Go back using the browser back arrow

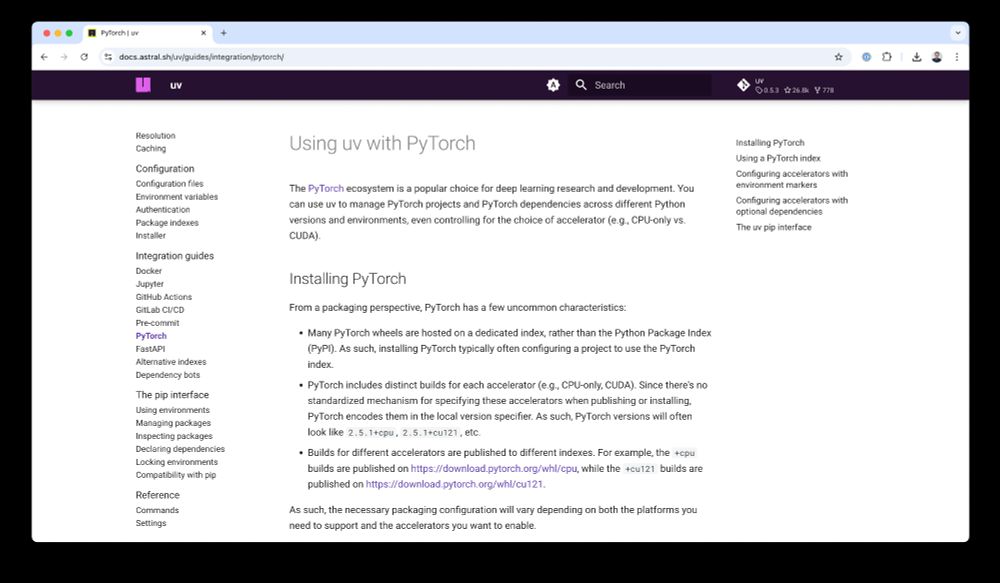coord(44,57)
